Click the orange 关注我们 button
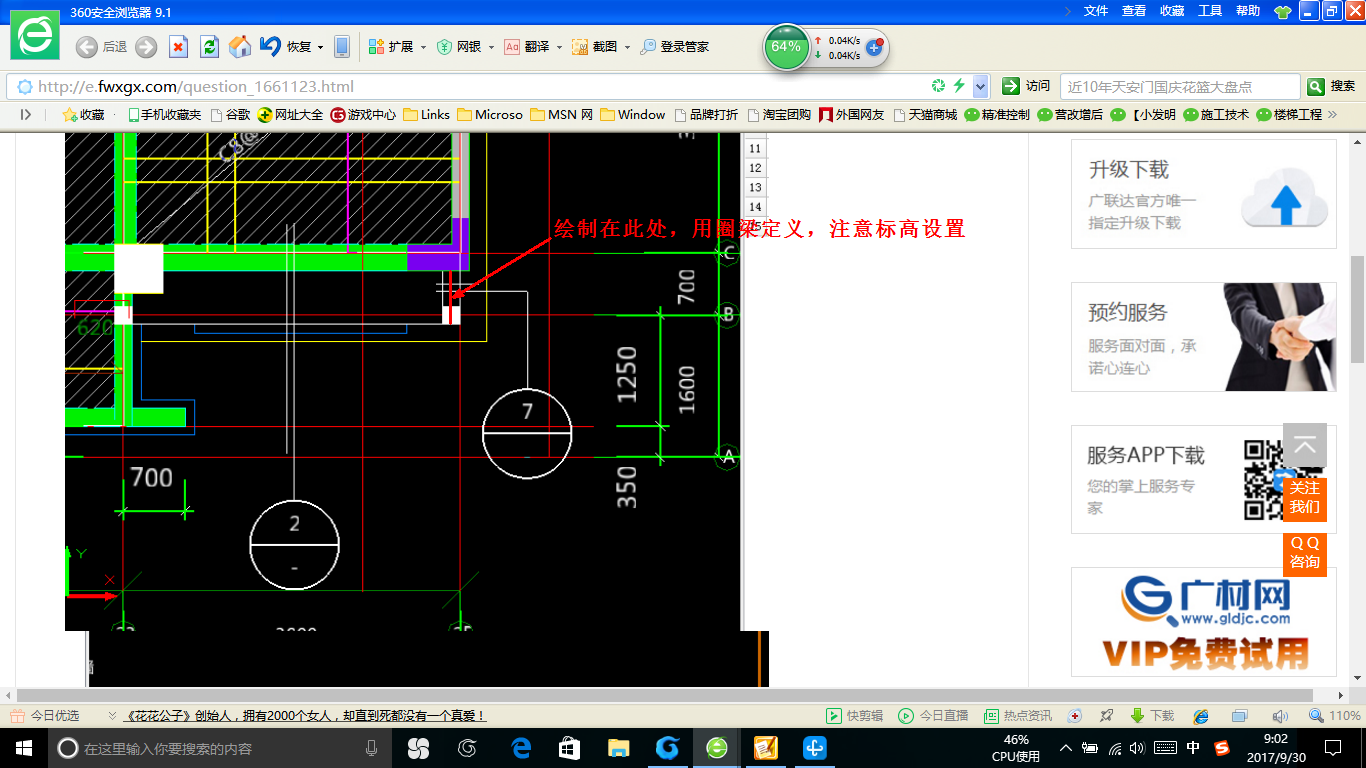This screenshot has height=768, width=1366. pos(1305,497)
